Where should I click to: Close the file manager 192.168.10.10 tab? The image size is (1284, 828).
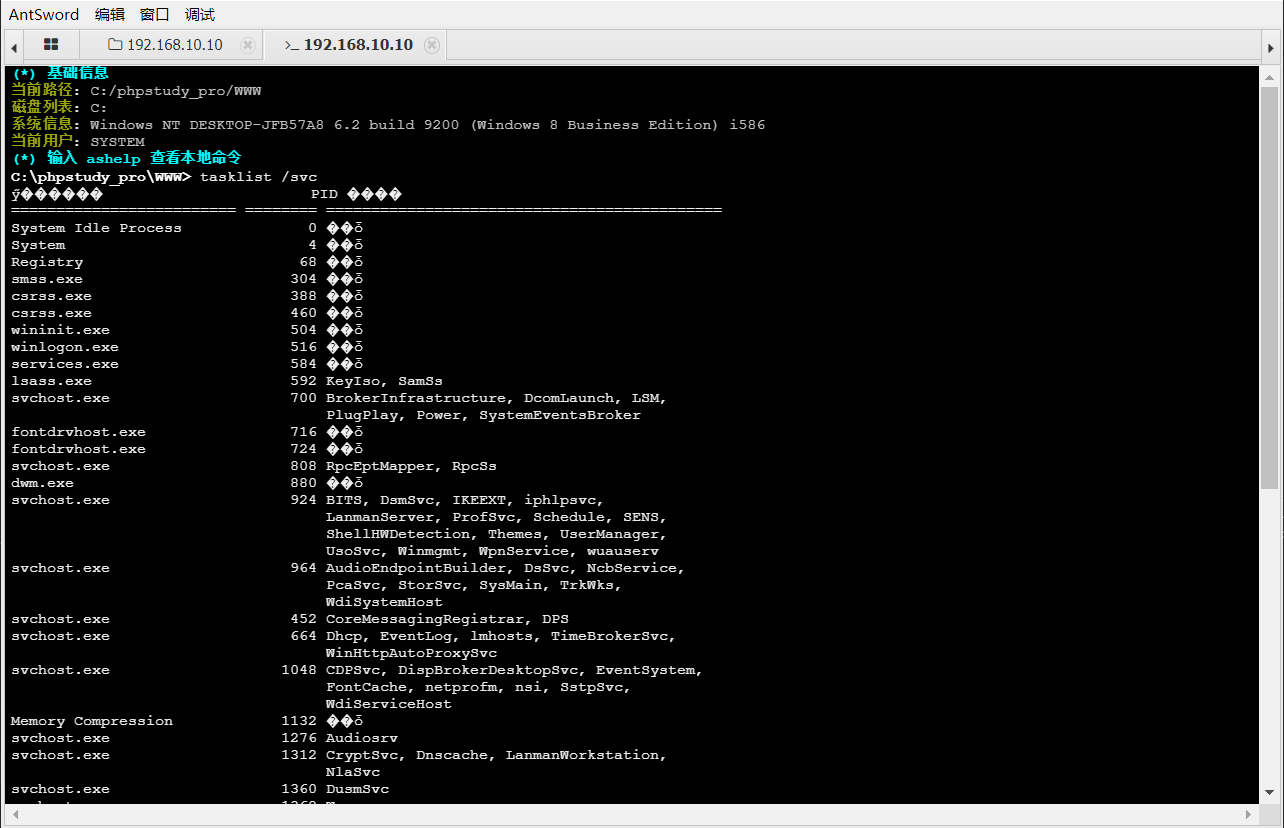pyautogui.click(x=247, y=45)
